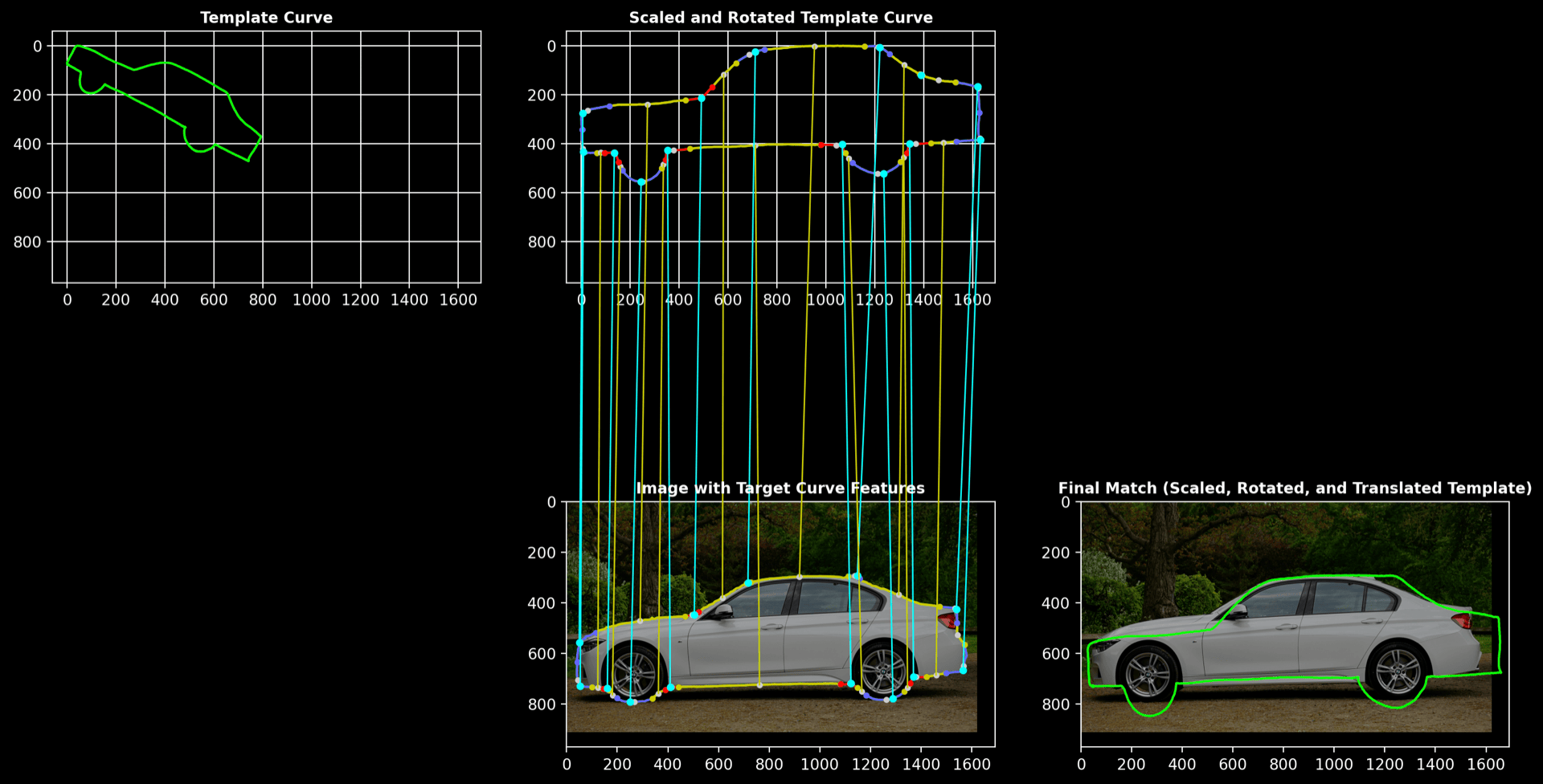1543x784 pixels.
Task: Click x-axis label 1000 in the target curve features plot
Action: [x=820, y=764]
